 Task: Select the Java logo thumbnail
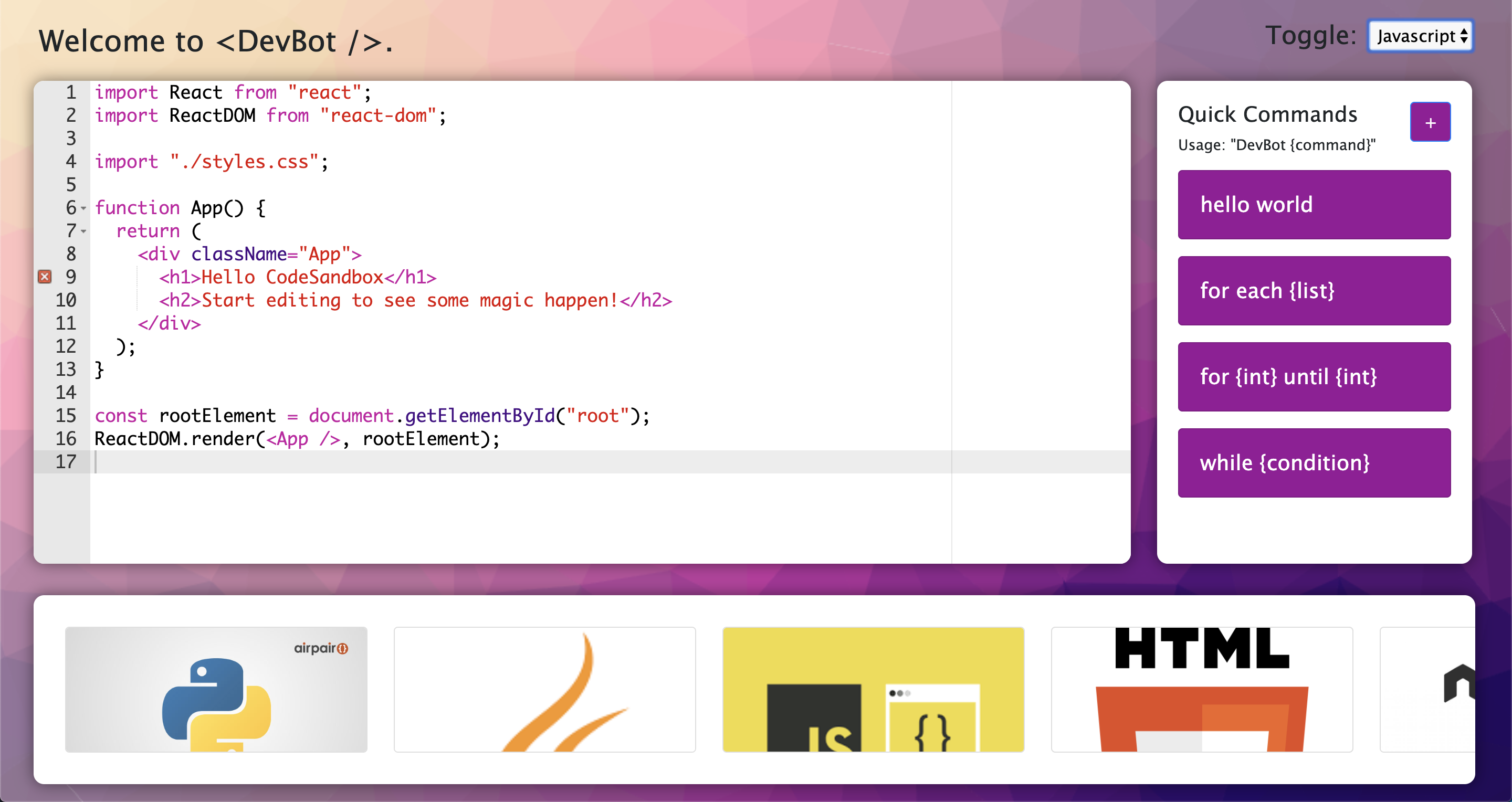point(544,689)
